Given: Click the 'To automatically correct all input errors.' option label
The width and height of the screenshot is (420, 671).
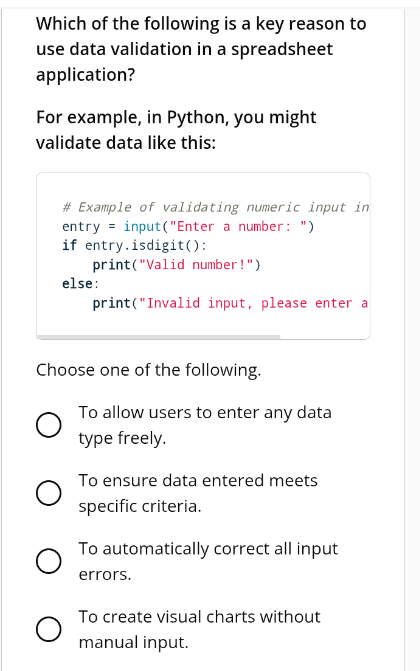Looking at the screenshot, I should click(208, 561).
